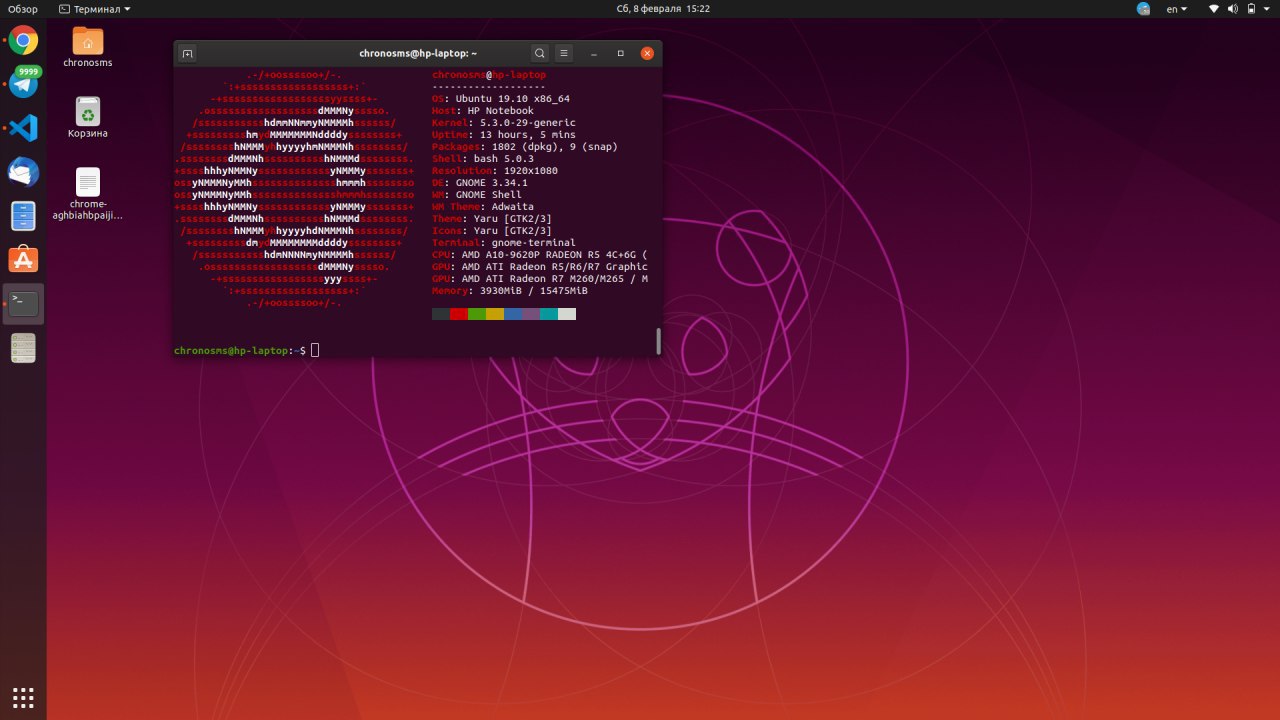Click the WM Theme line Adwaita
This screenshot has width=1280, height=720.
[483, 207]
